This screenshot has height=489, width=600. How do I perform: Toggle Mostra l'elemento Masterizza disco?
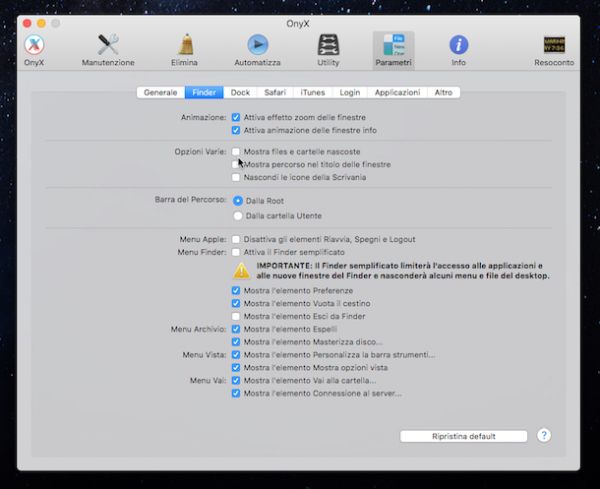(236, 342)
